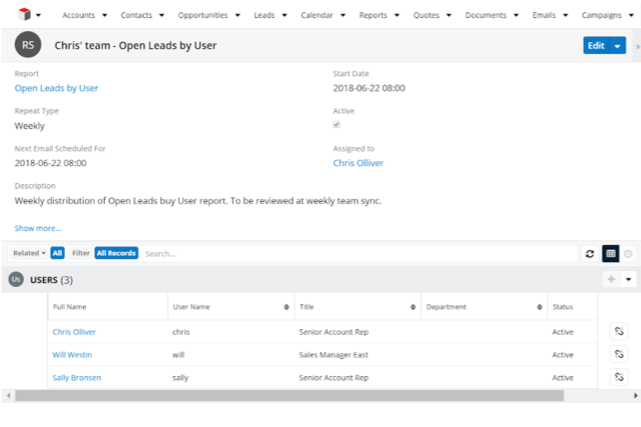Click the SugarCRM cube logo icon

[23, 15]
